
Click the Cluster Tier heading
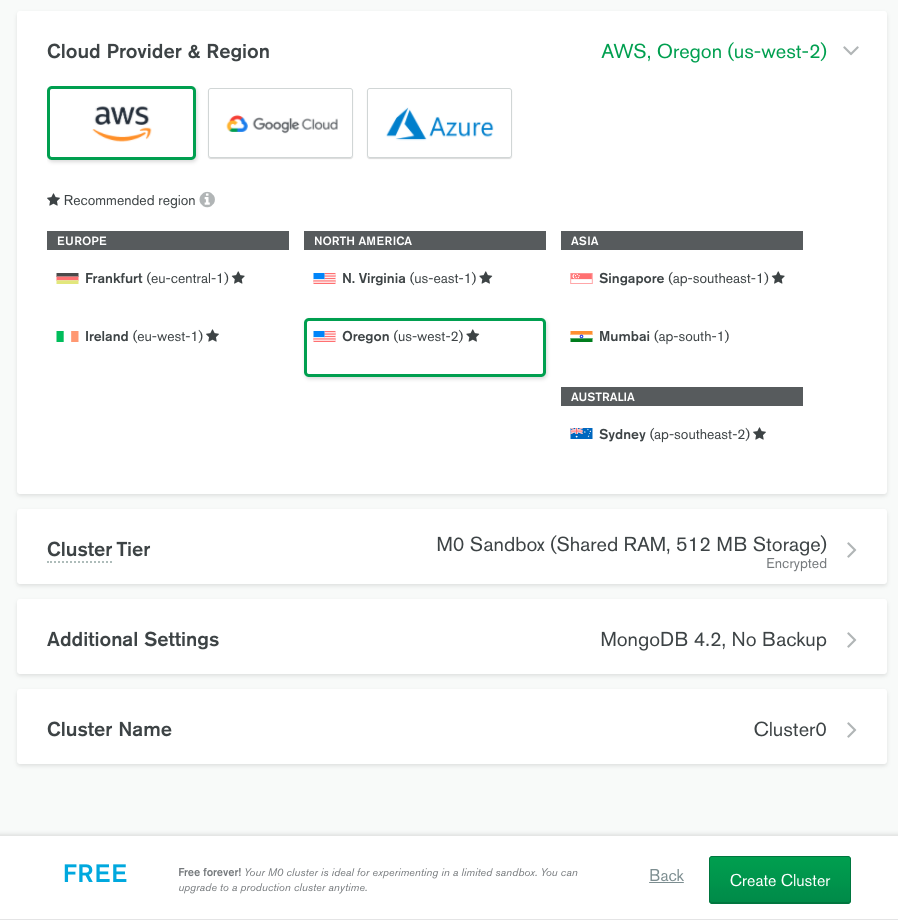pos(99,550)
